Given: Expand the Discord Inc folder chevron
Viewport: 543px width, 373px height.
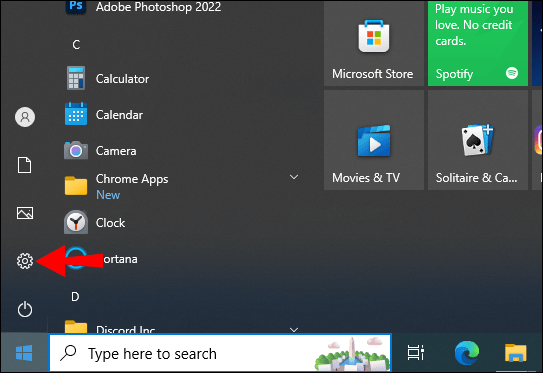Looking at the screenshot, I should pyautogui.click(x=294, y=329).
